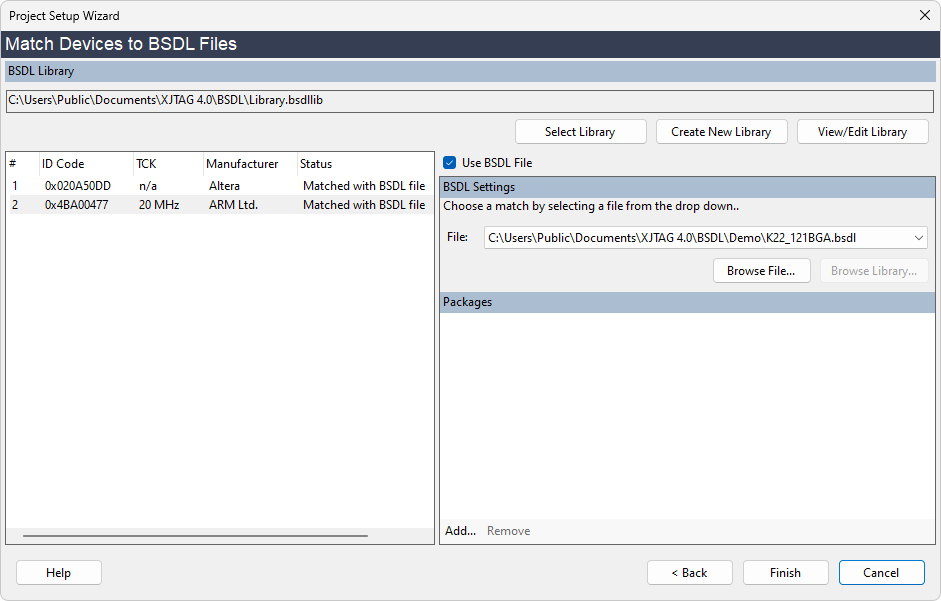Open the Help button
The height and width of the screenshot is (601, 941).
point(59,573)
